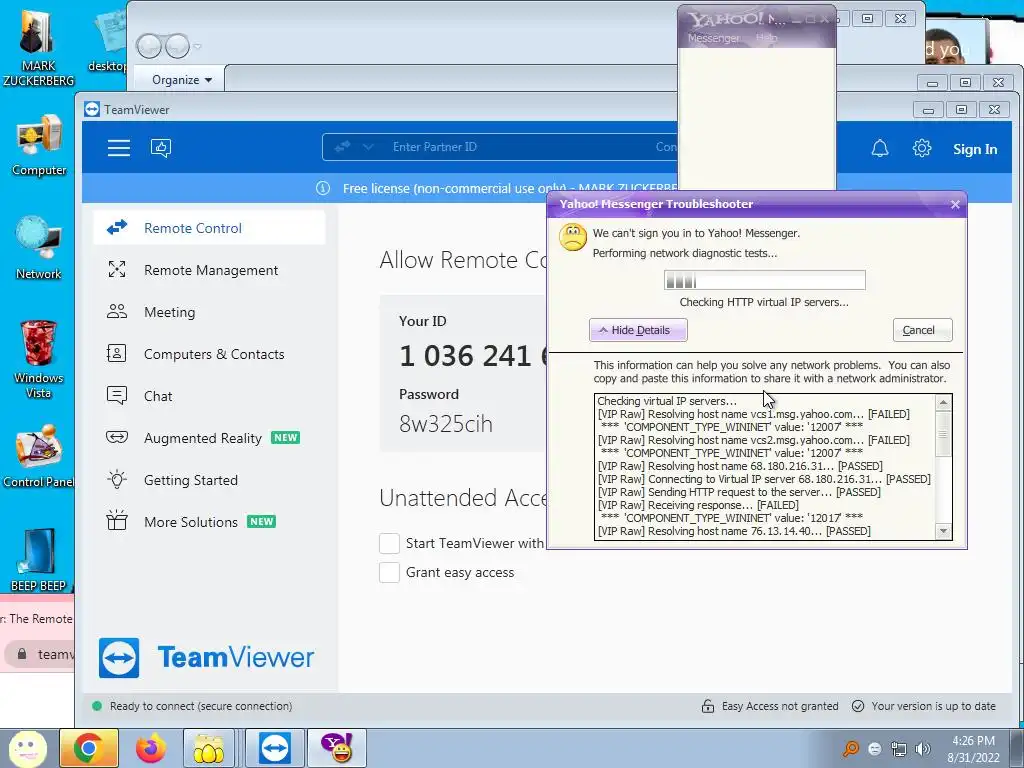This screenshot has width=1024, height=768.
Task: Click Hide Details in Yahoo Troubleshooter
Action: click(x=638, y=330)
